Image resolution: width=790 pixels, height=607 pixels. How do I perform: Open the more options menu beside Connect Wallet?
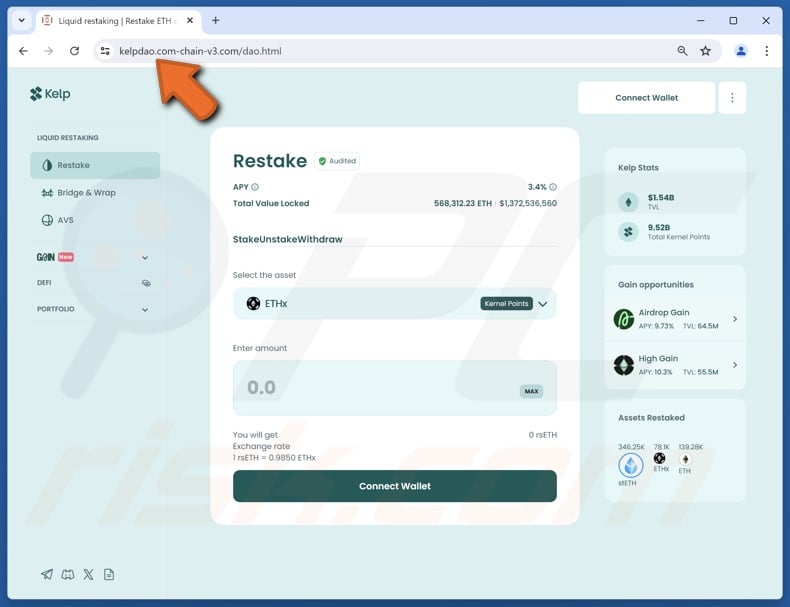pyautogui.click(x=732, y=98)
